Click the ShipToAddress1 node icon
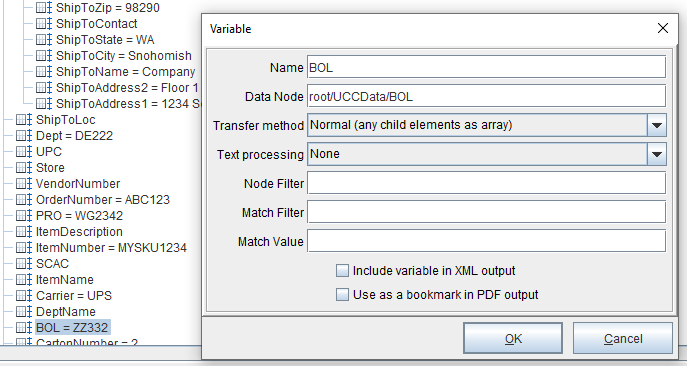The height and width of the screenshot is (366, 687). [x=44, y=104]
